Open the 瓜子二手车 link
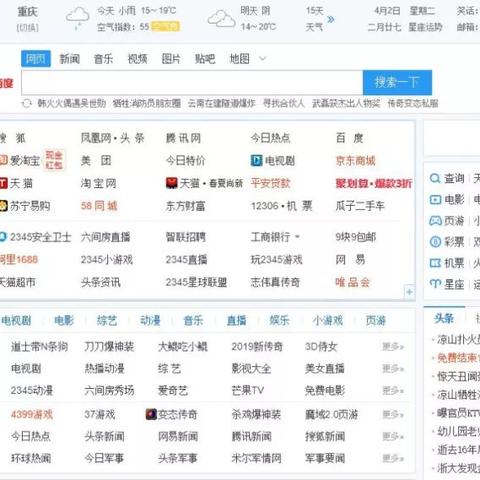480x480 pixels. click(360, 206)
